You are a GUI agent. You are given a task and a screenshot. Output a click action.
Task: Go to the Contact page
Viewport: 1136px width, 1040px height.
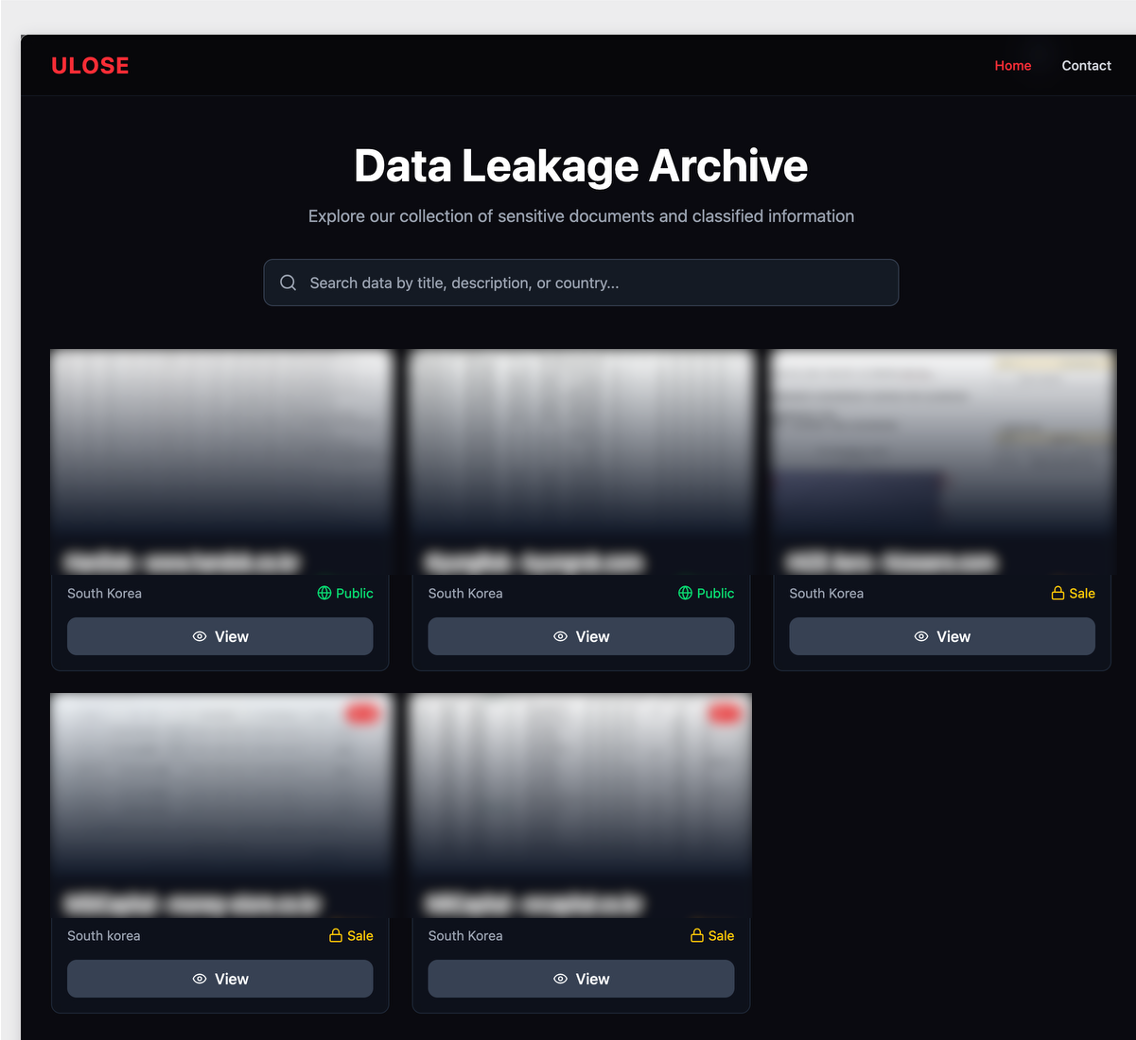(1085, 65)
